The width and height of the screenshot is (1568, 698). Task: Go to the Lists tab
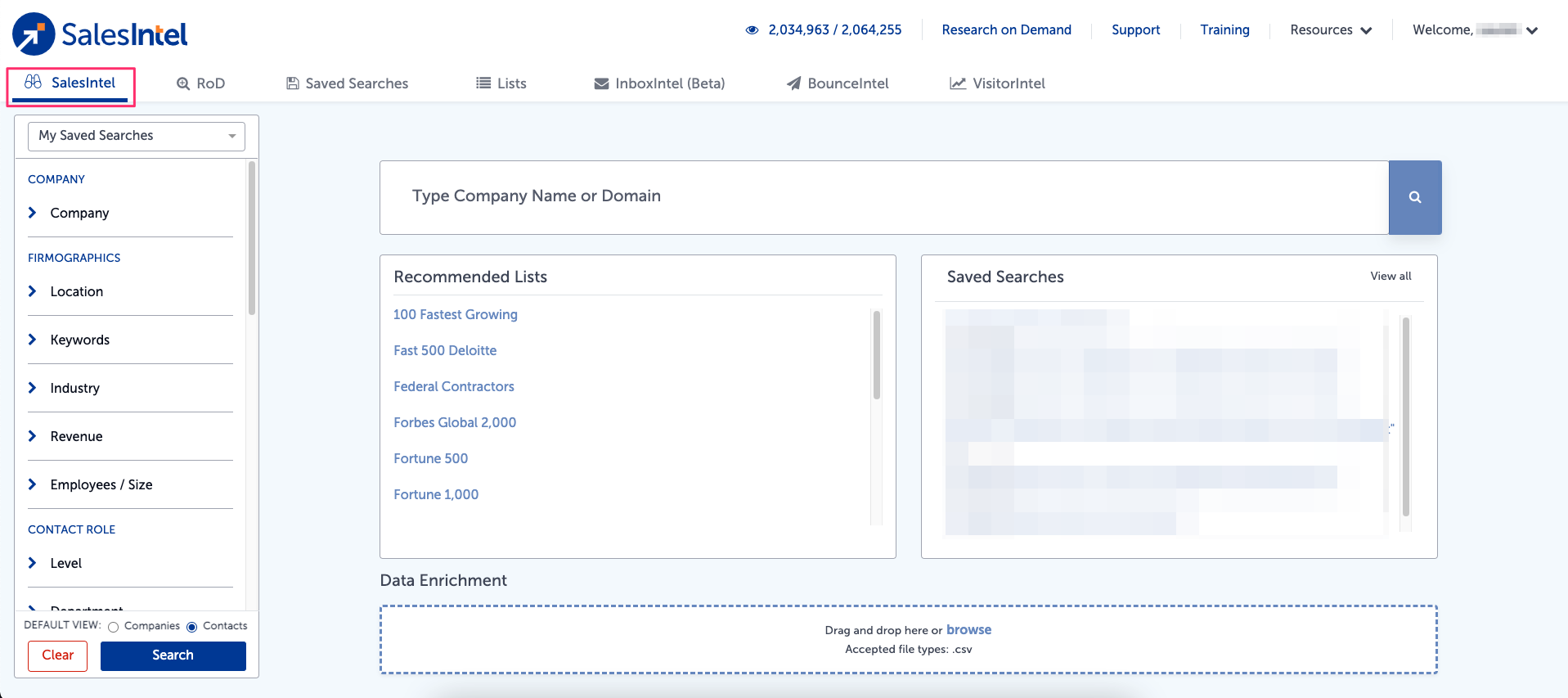[x=501, y=83]
